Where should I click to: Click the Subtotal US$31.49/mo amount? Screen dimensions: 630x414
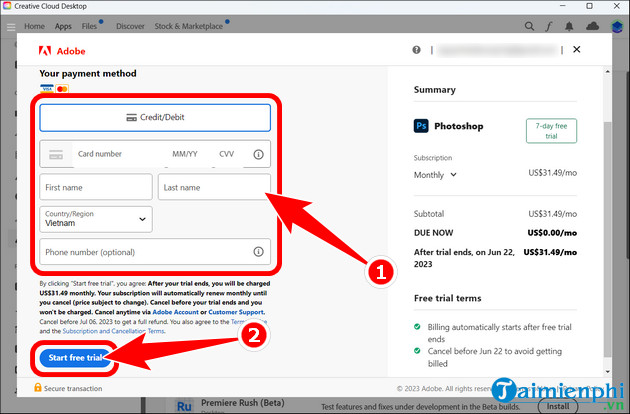pyautogui.click(x=552, y=214)
